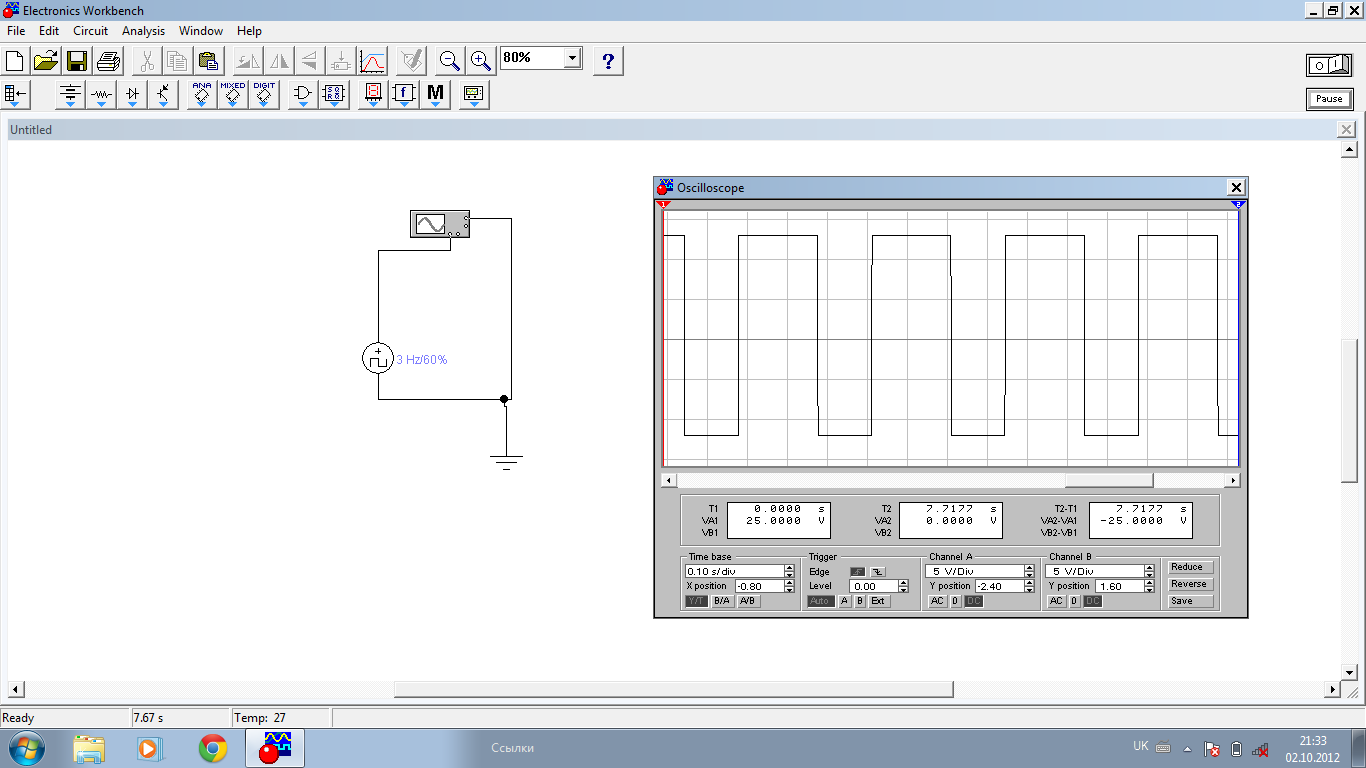Open Help with the question mark
Viewport: 1366px width, 768px height.
pos(608,61)
